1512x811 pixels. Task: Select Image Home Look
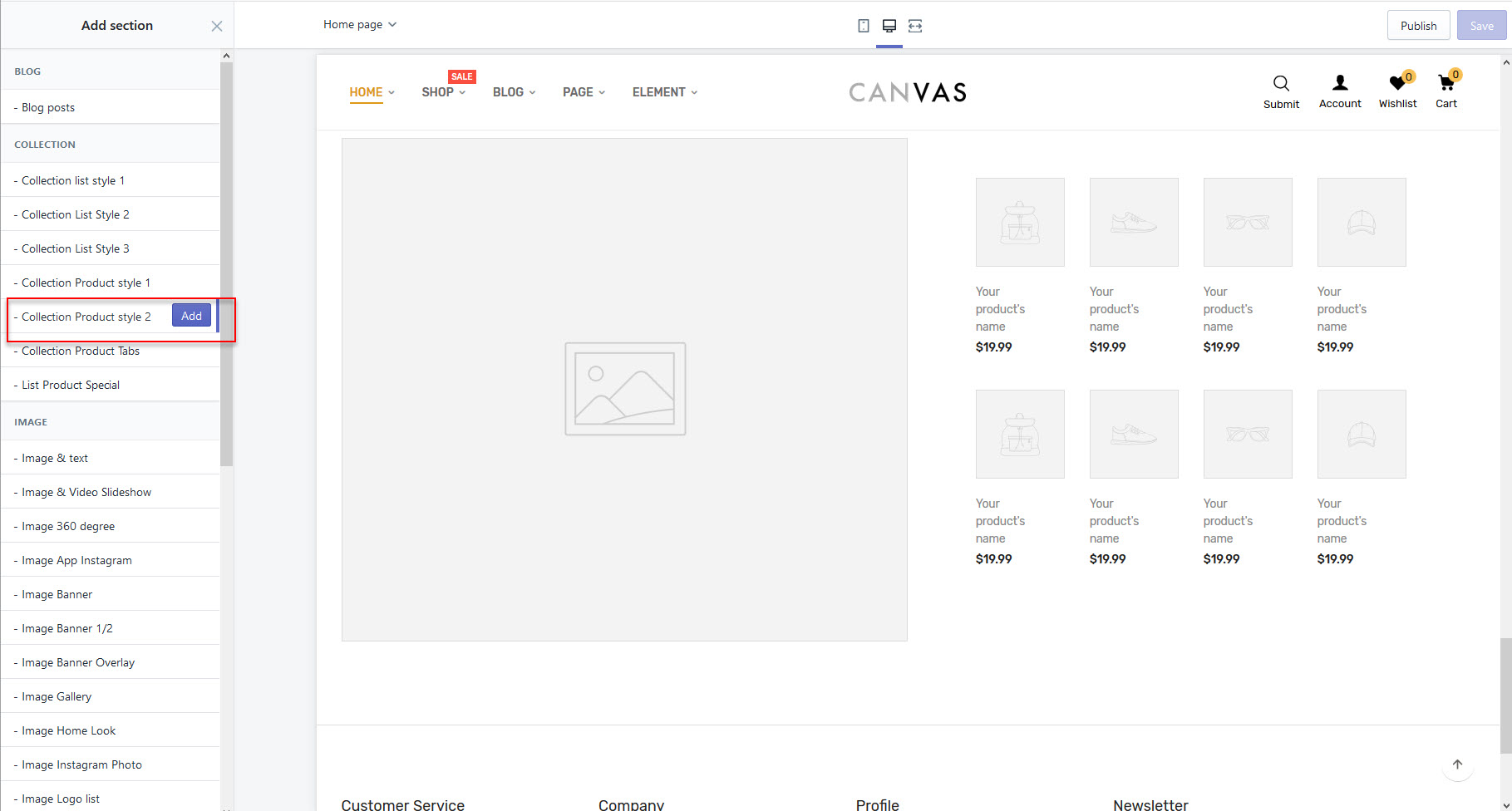(111, 730)
